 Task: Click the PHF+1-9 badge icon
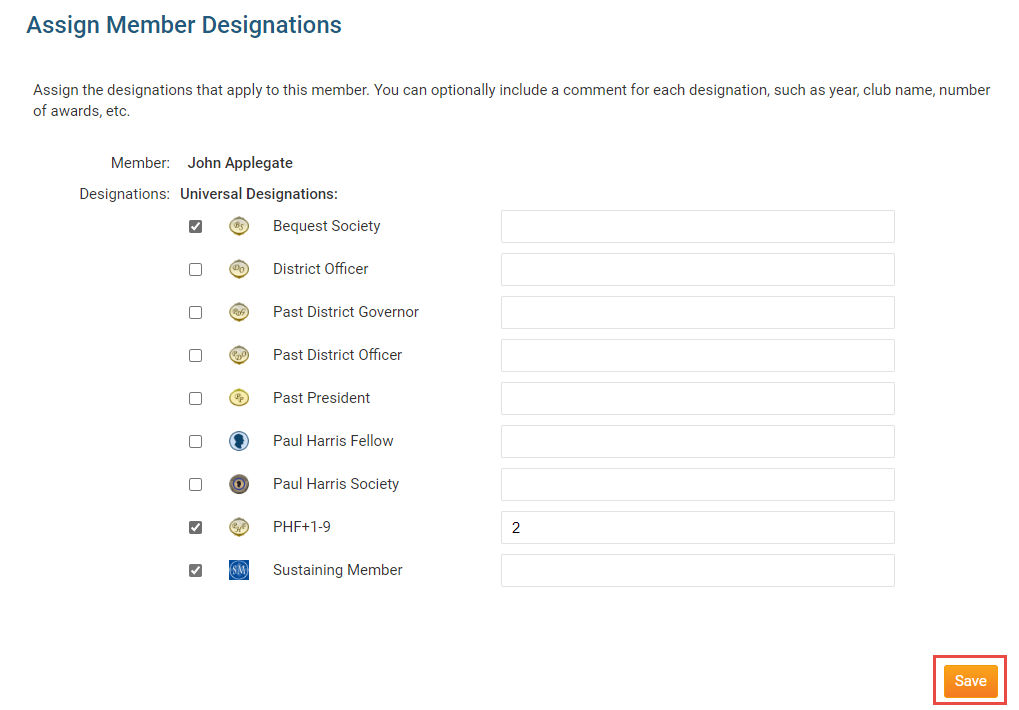238,527
